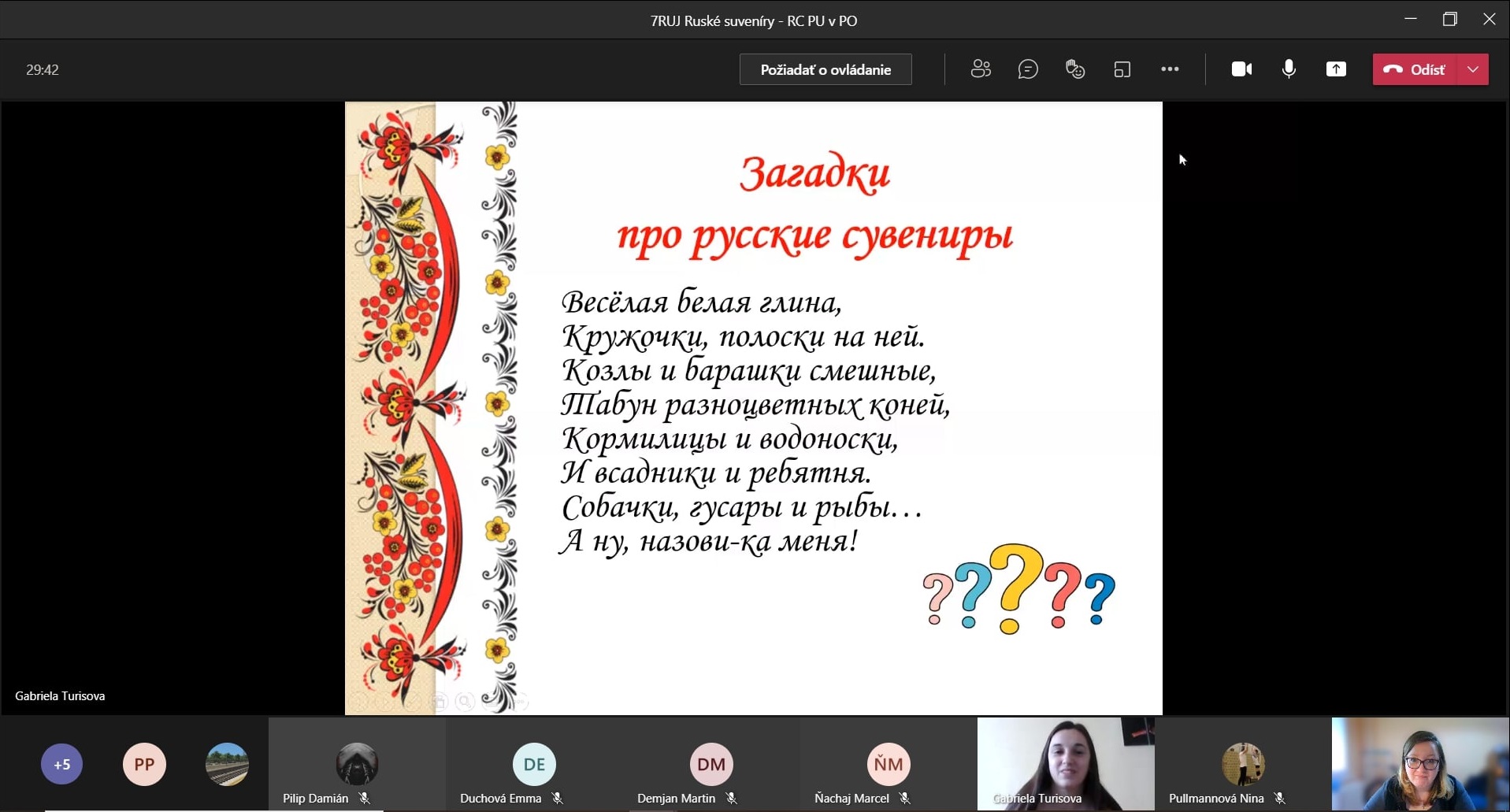The width and height of the screenshot is (1510, 812).
Task: Click Ňachaj Marcel participant avatar
Action: click(889, 764)
